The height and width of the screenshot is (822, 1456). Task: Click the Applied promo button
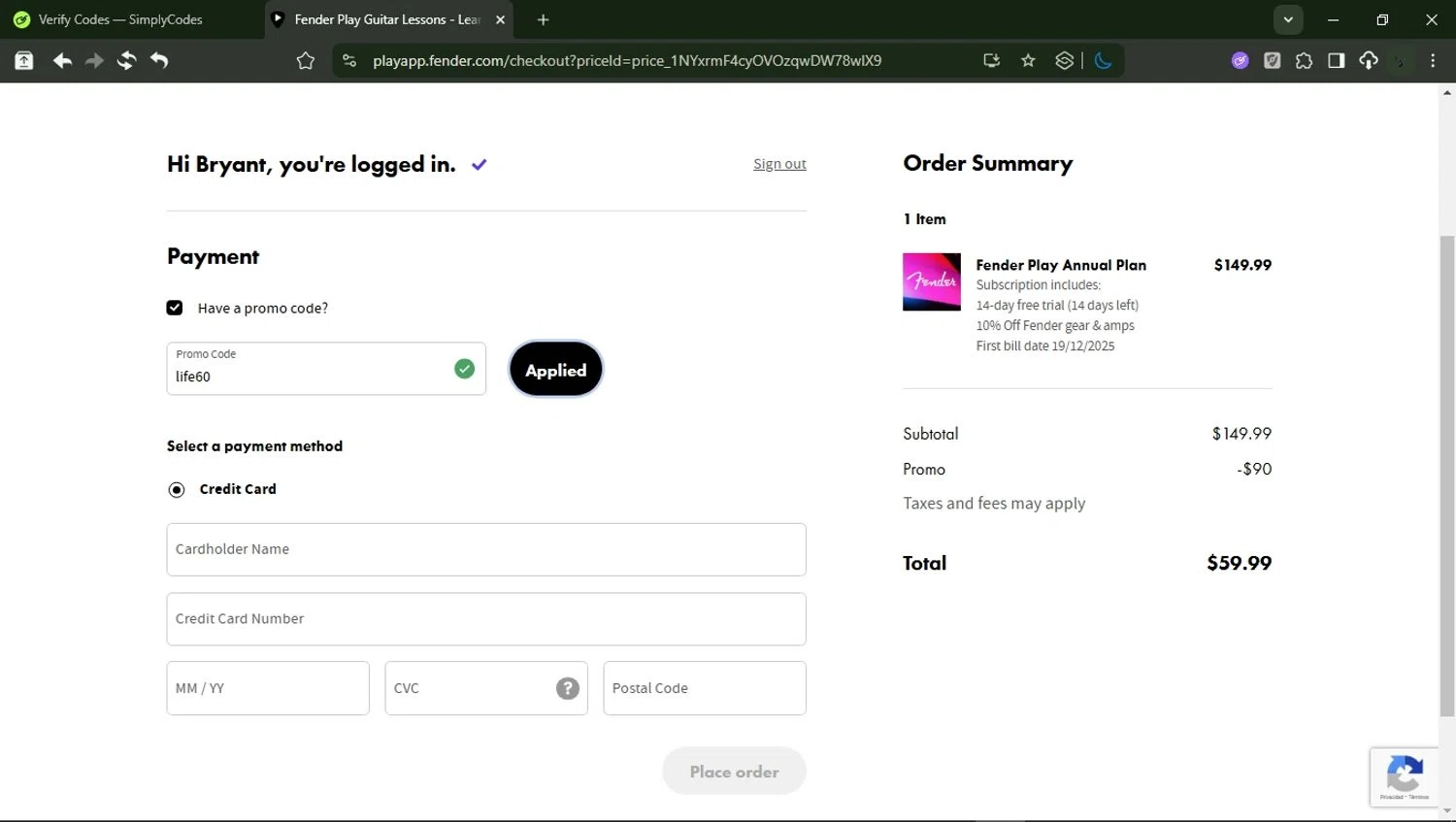556,370
